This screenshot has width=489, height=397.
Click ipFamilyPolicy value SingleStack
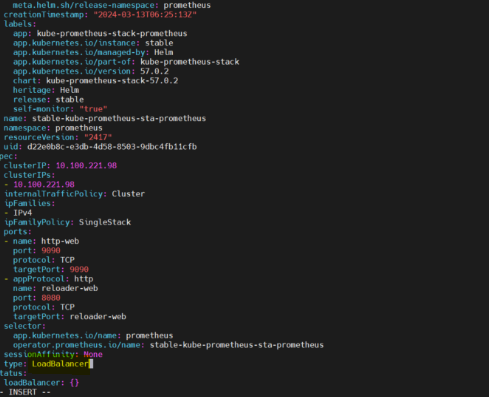[x=105, y=222]
